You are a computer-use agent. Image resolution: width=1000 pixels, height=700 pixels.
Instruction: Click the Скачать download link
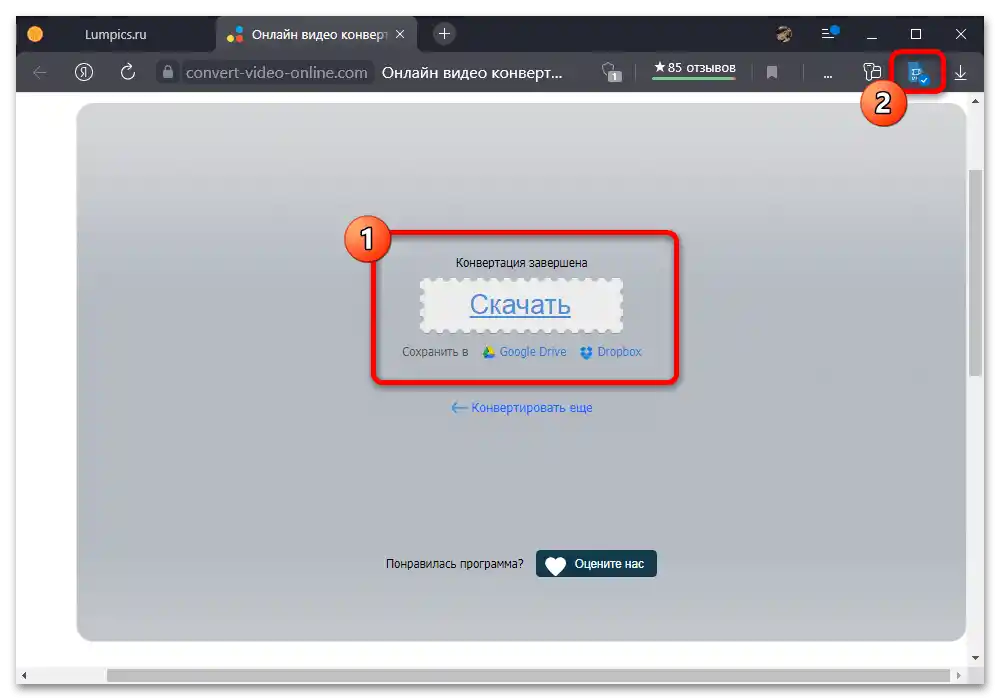pos(520,305)
